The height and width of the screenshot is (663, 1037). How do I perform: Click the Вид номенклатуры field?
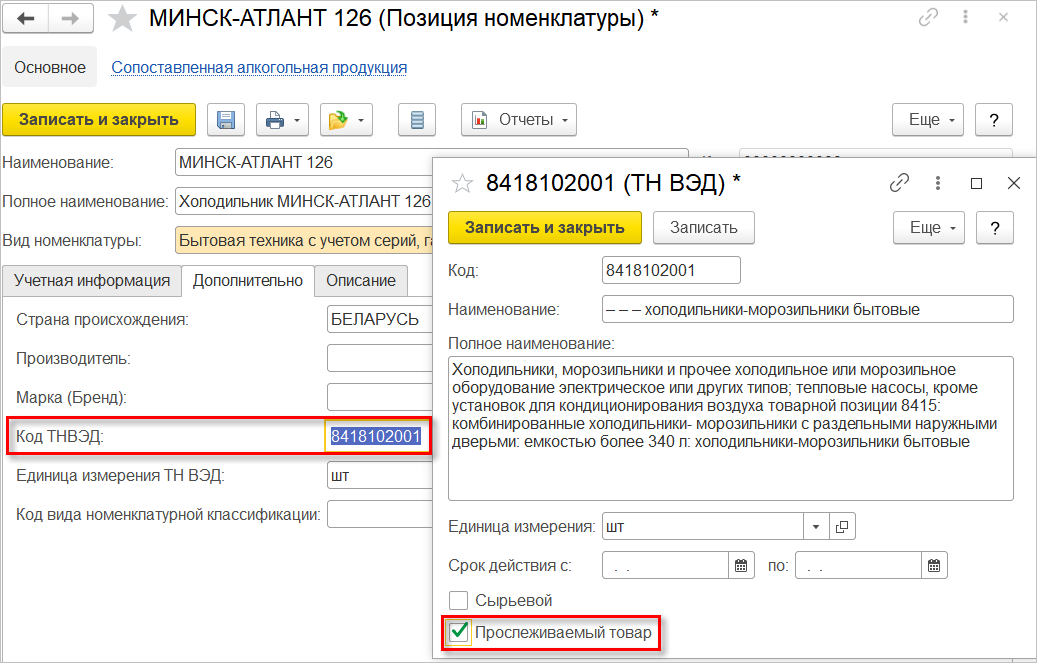[304, 240]
